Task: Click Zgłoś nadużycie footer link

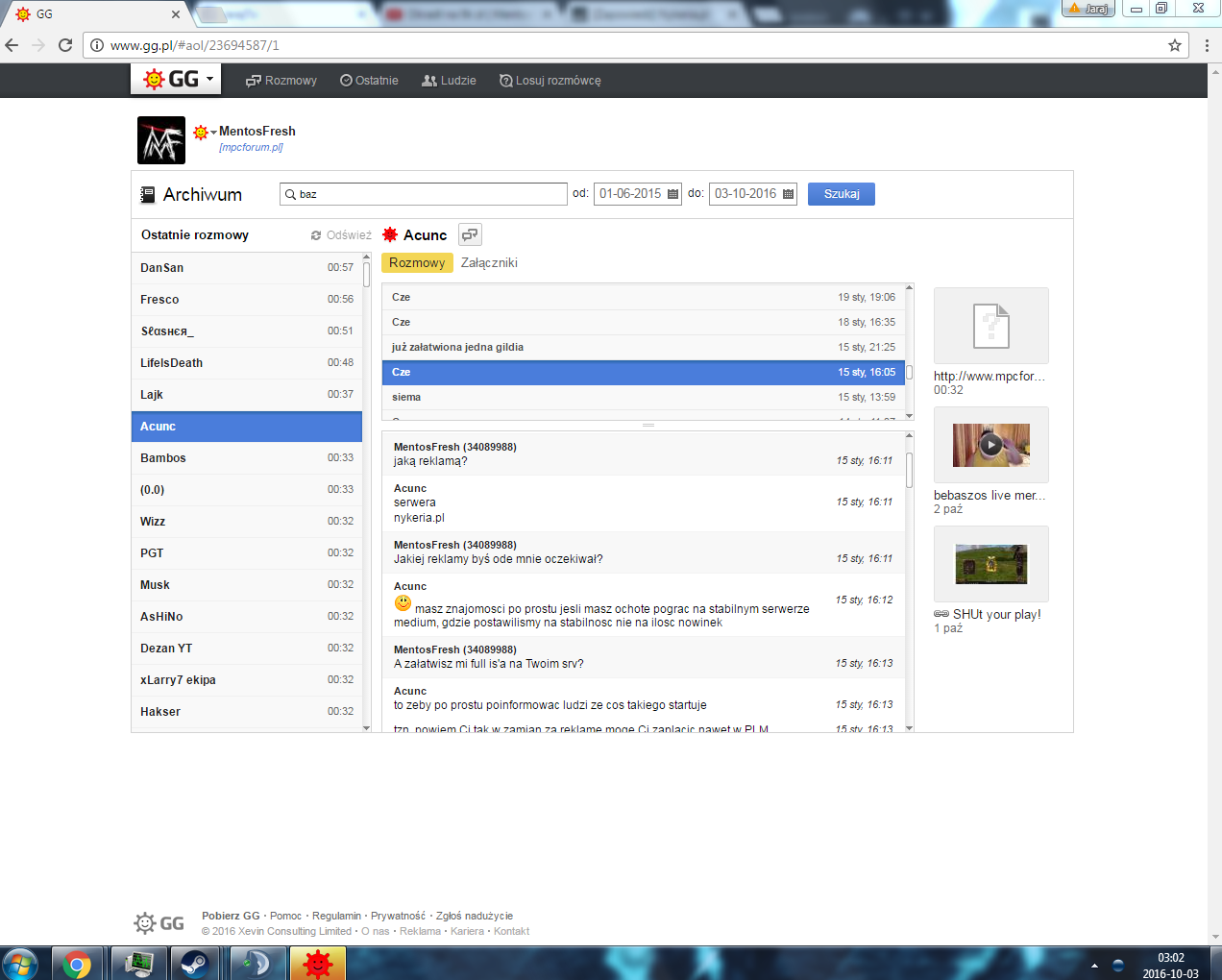Action: click(x=475, y=916)
